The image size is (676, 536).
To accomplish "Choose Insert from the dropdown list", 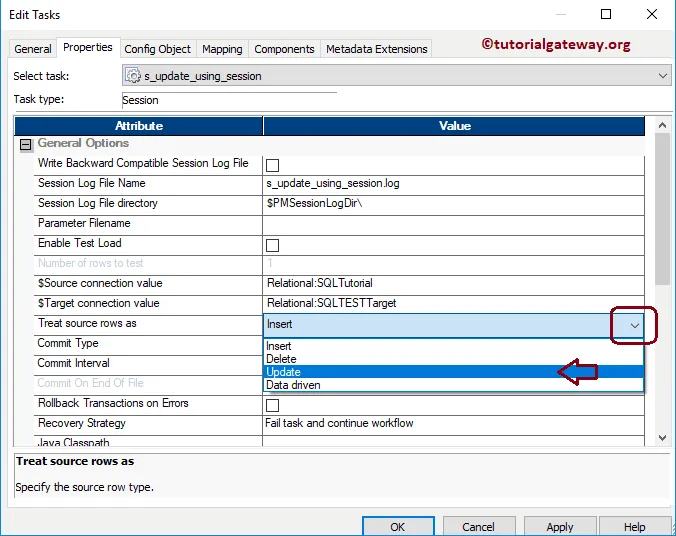I will point(453,346).
